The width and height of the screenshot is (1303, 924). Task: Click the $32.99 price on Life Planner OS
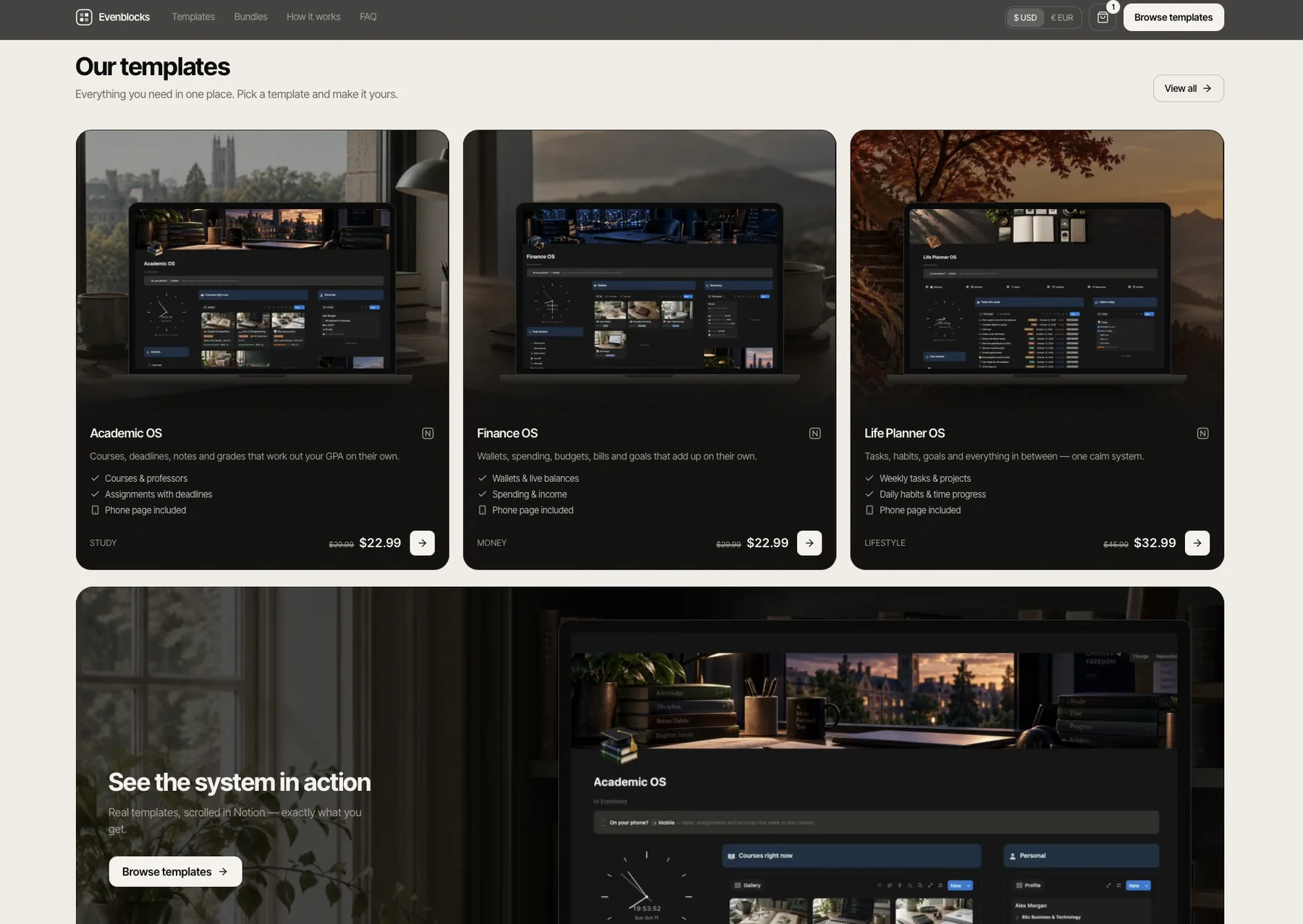click(1155, 543)
